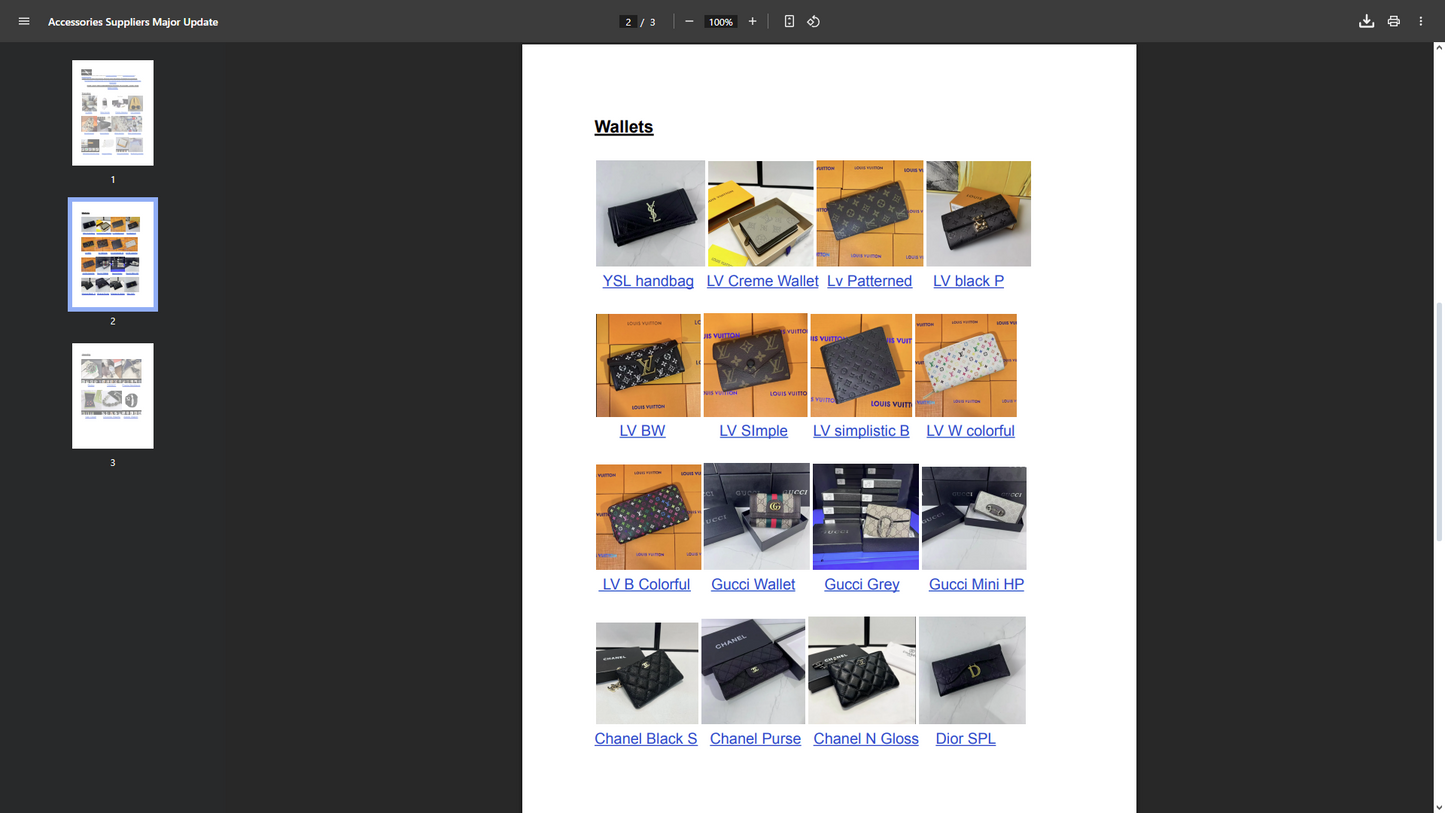Click the zoom percentage field
This screenshot has width=1445, height=813.
pyautogui.click(x=720, y=22)
